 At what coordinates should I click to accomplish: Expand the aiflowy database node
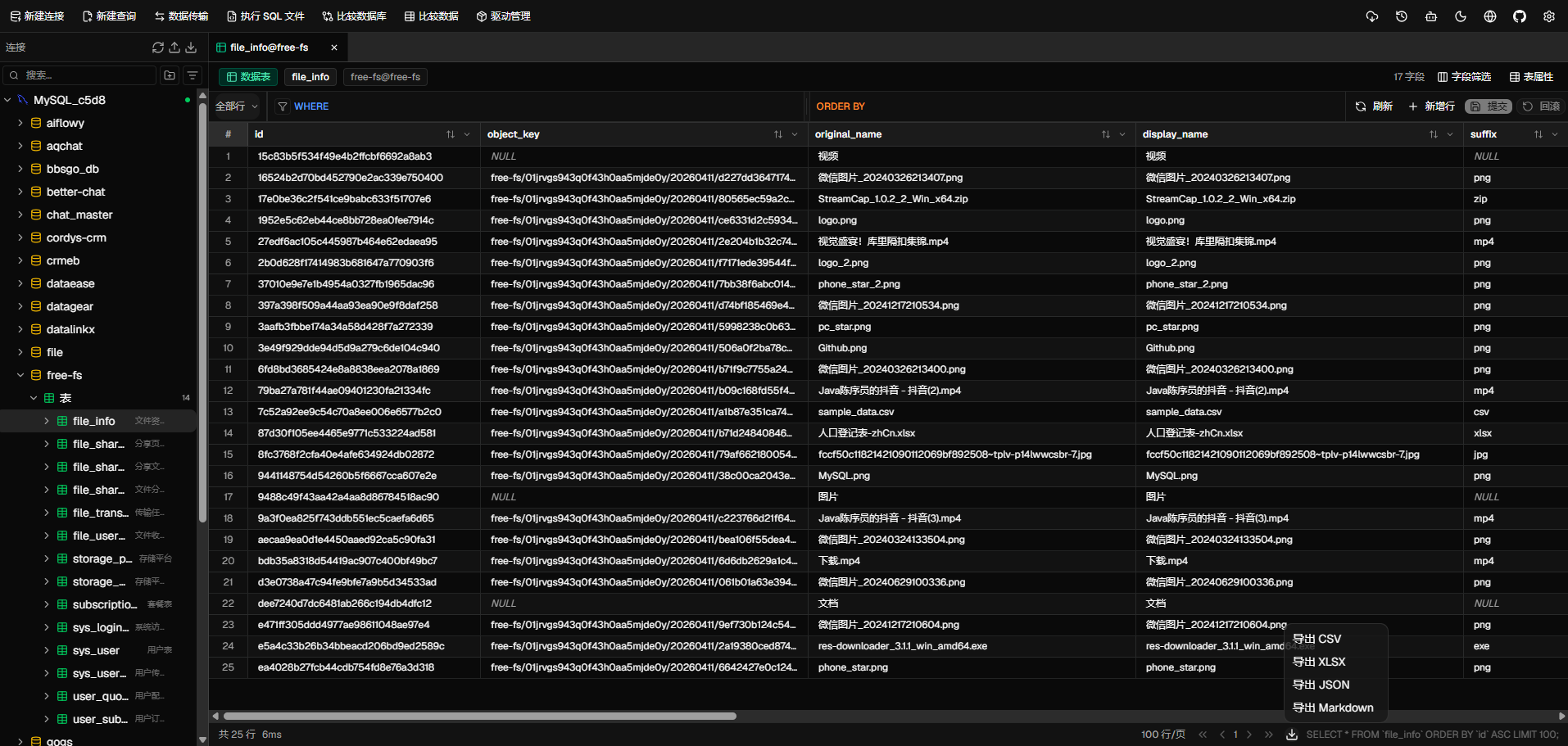pyautogui.click(x=20, y=123)
